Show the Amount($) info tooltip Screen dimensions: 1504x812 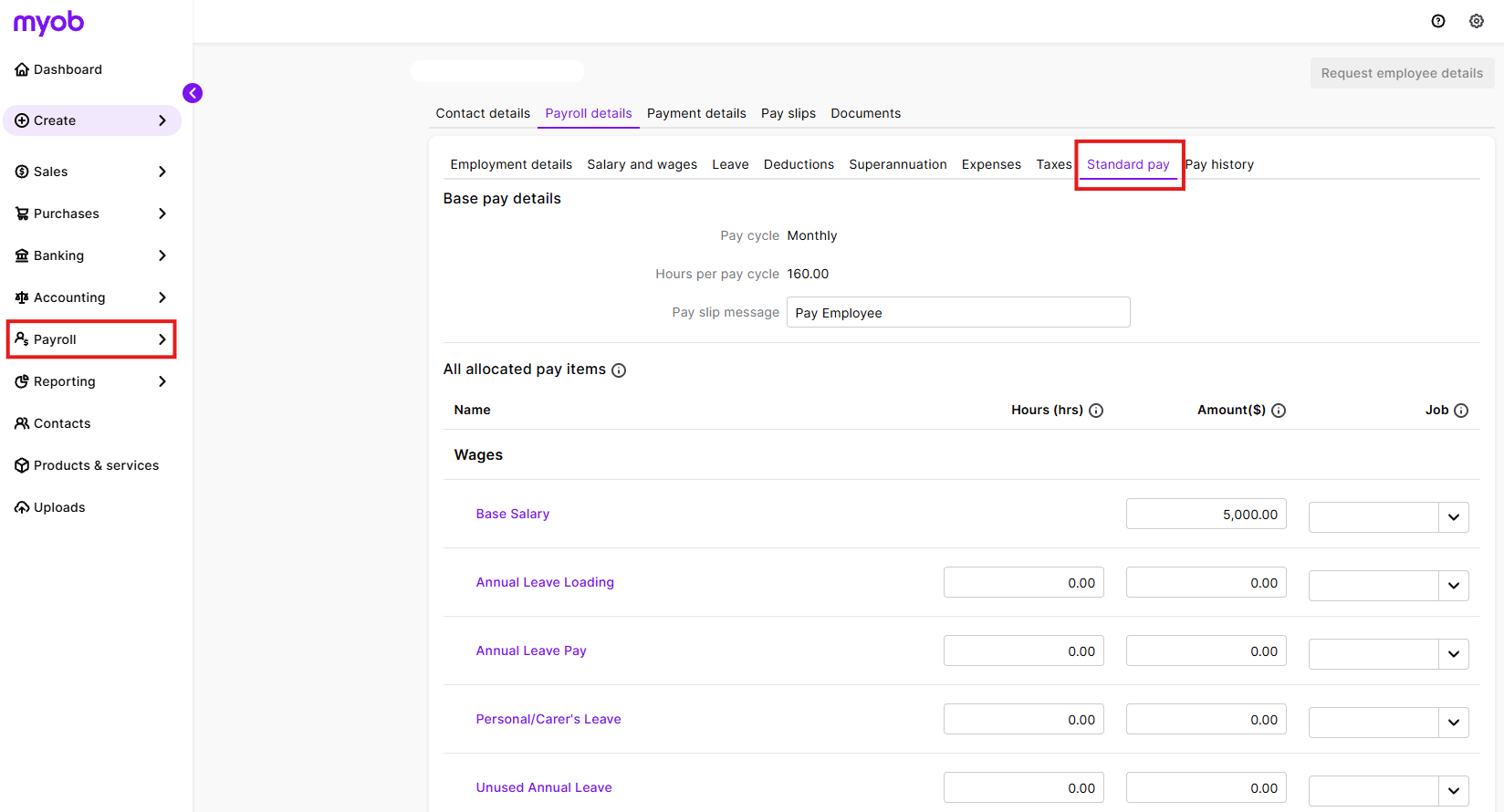coord(1279,411)
